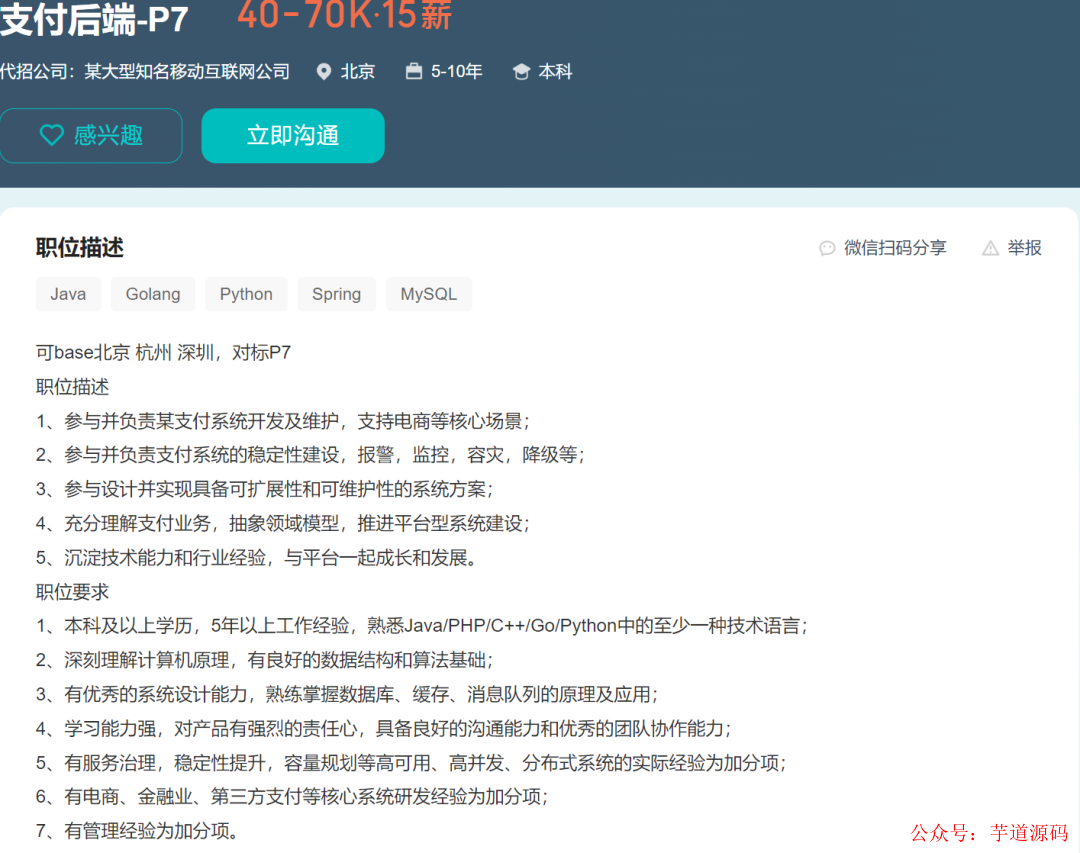Image resolution: width=1080 pixels, height=853 pixels.
Task: Click requirement 3 about 数据库、缓存、消息队列
Action: 347,695
